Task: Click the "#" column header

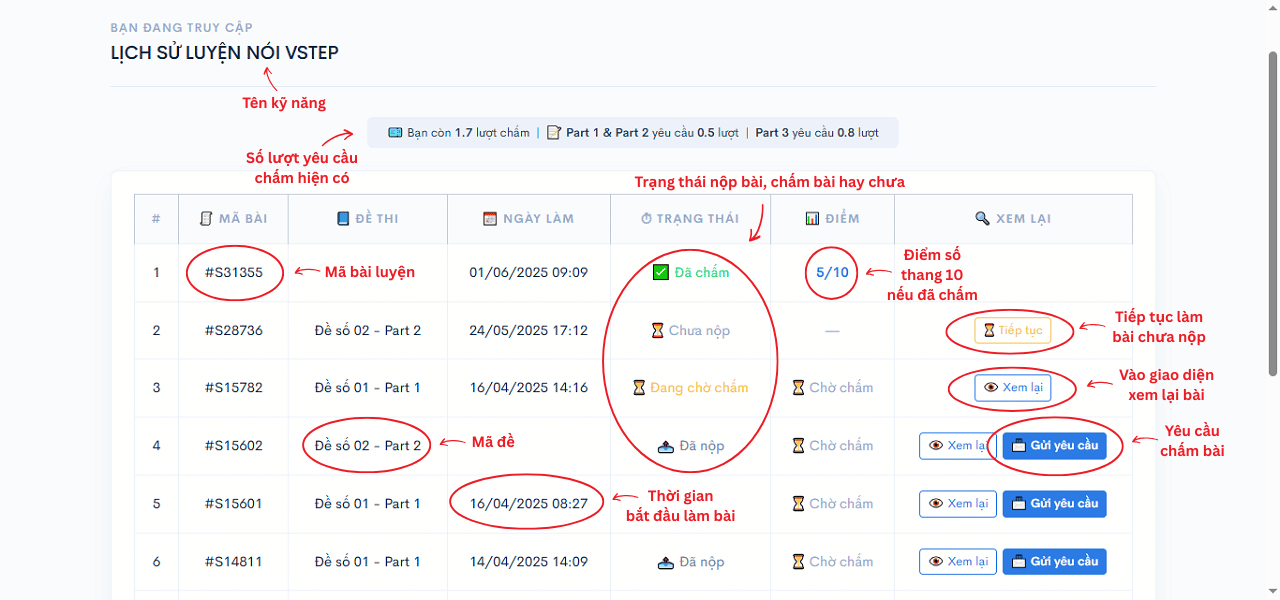Action: coord(156,218)
